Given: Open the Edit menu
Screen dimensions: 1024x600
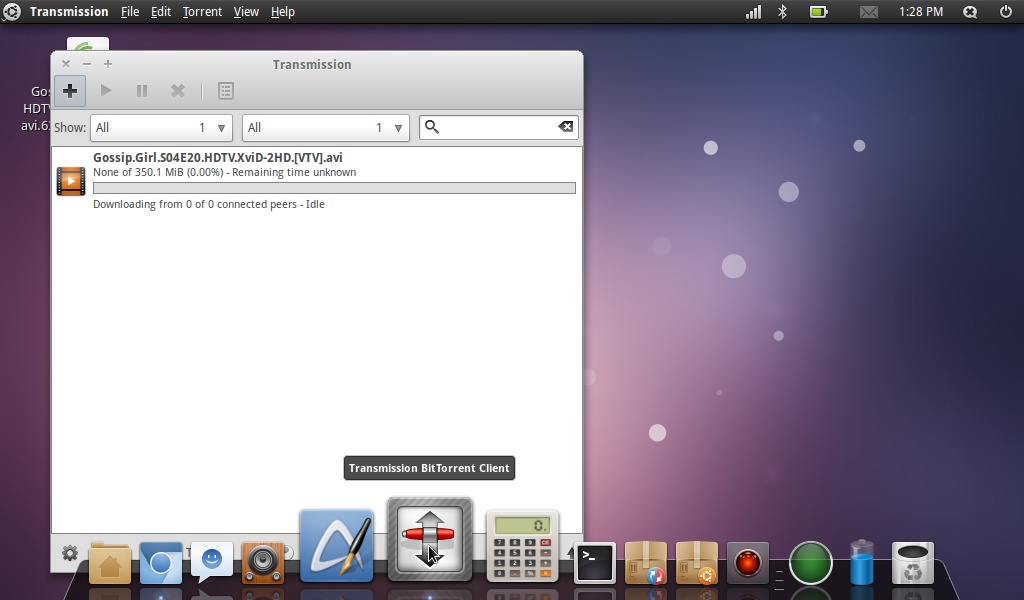Looking at the screenshot, I should 161,12.
